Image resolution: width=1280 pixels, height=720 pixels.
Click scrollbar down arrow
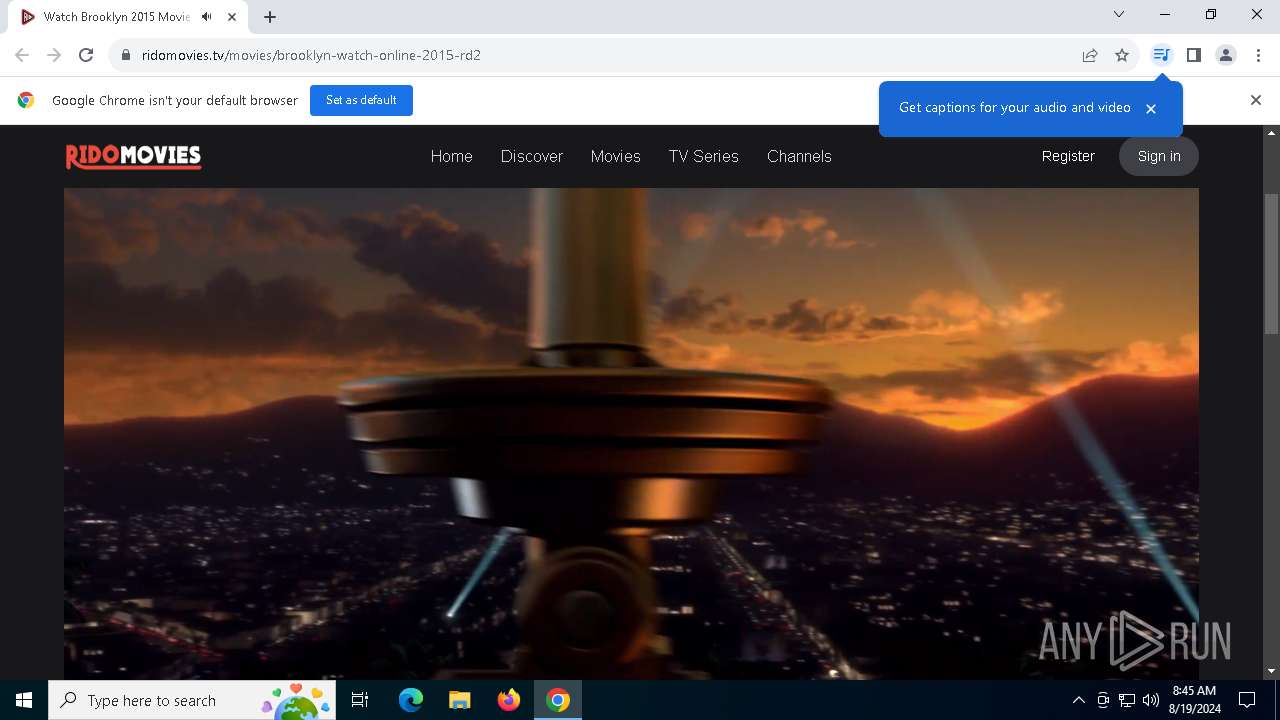click(x=1272, y=671)
